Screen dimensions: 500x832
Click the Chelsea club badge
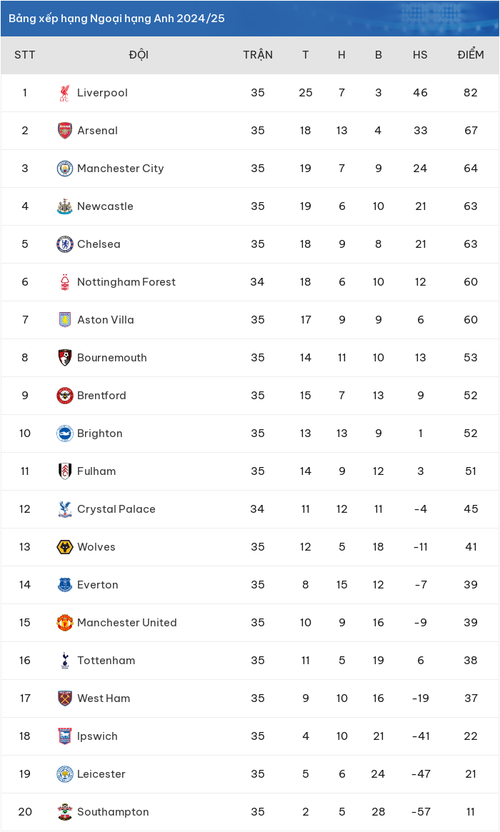pyautogui.click(x=65, y=244)
